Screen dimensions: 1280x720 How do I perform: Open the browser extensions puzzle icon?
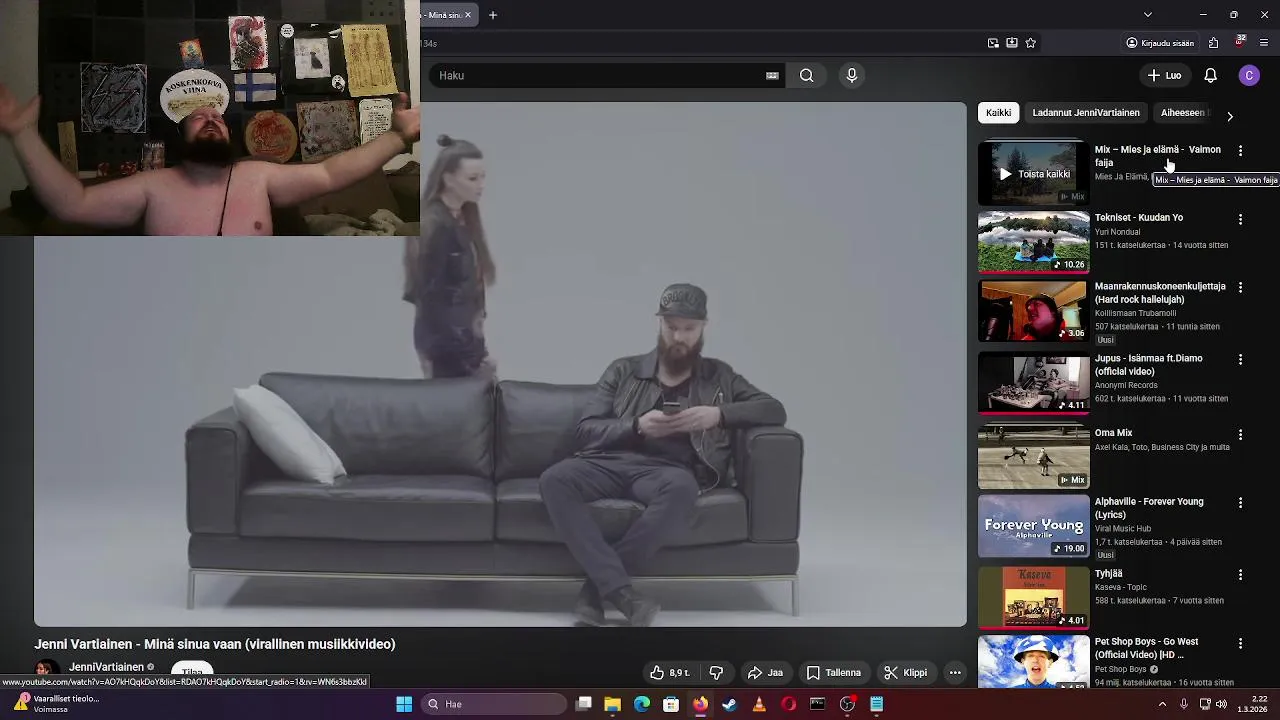(1213, 43)
